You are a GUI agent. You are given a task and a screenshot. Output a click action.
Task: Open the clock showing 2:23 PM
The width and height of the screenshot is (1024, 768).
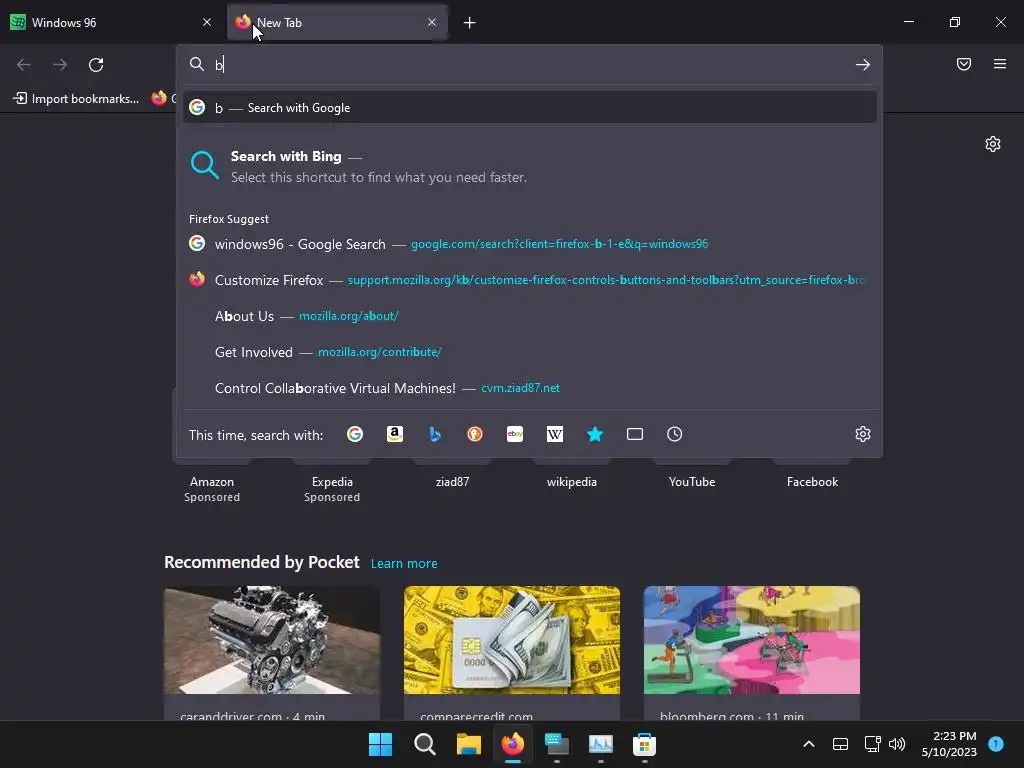949,744
